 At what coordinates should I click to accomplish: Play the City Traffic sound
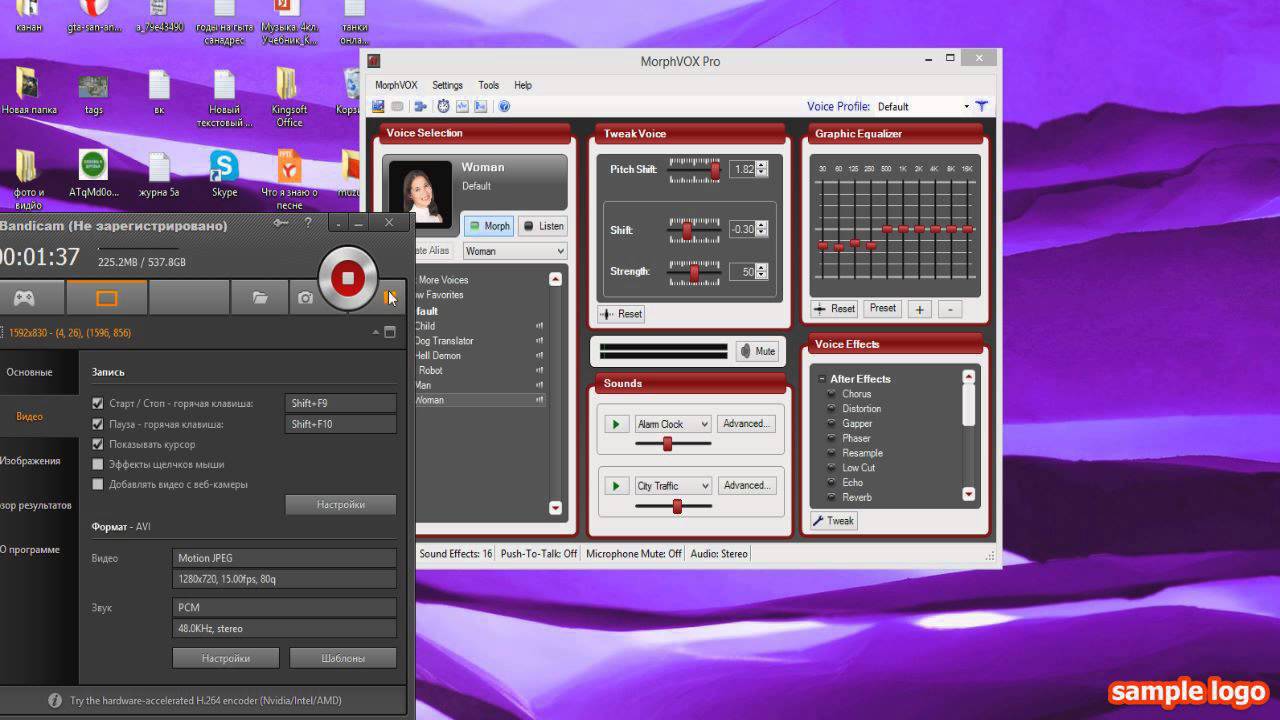tap(616, 486)
